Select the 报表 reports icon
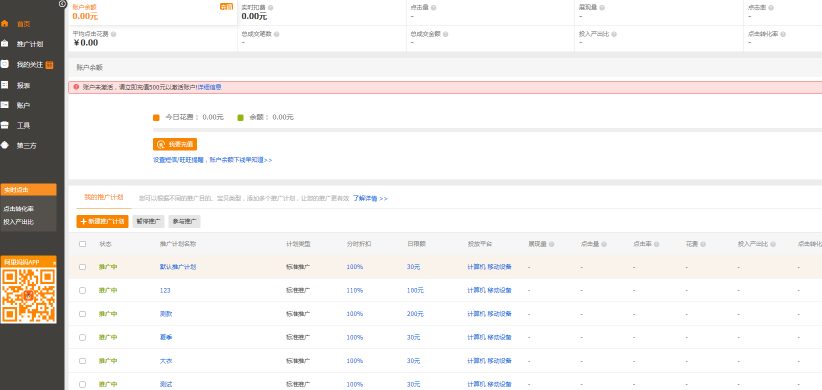The height and width of the screenshot is (390, 822). pyautogui.click(x=4, y=84)
